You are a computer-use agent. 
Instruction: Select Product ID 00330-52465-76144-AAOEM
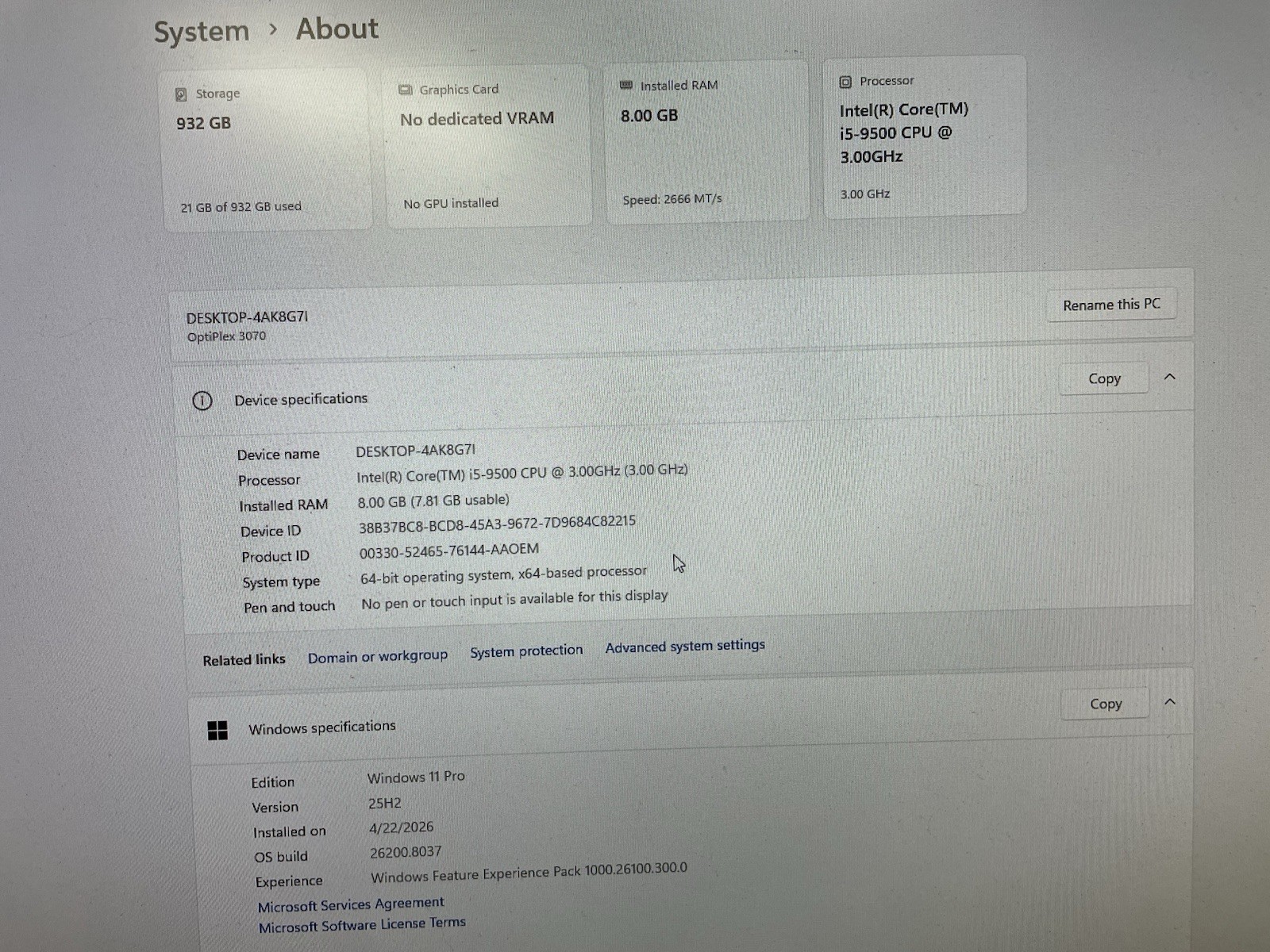click(449, 551)
